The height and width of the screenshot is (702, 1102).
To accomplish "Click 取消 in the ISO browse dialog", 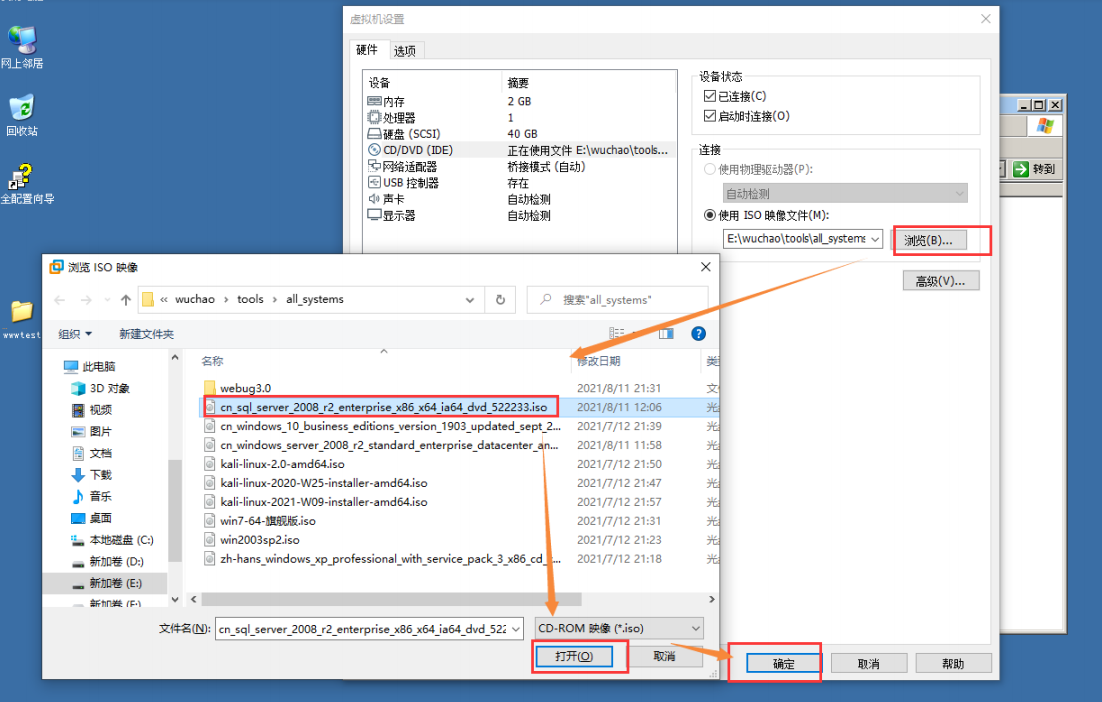I will click(x=664, y=656).
